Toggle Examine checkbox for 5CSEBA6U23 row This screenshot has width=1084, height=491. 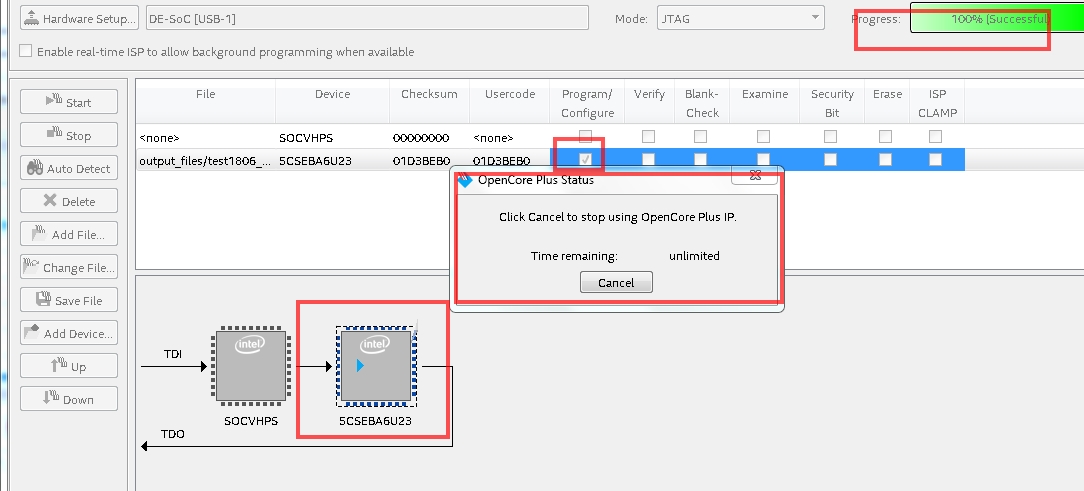763,159
